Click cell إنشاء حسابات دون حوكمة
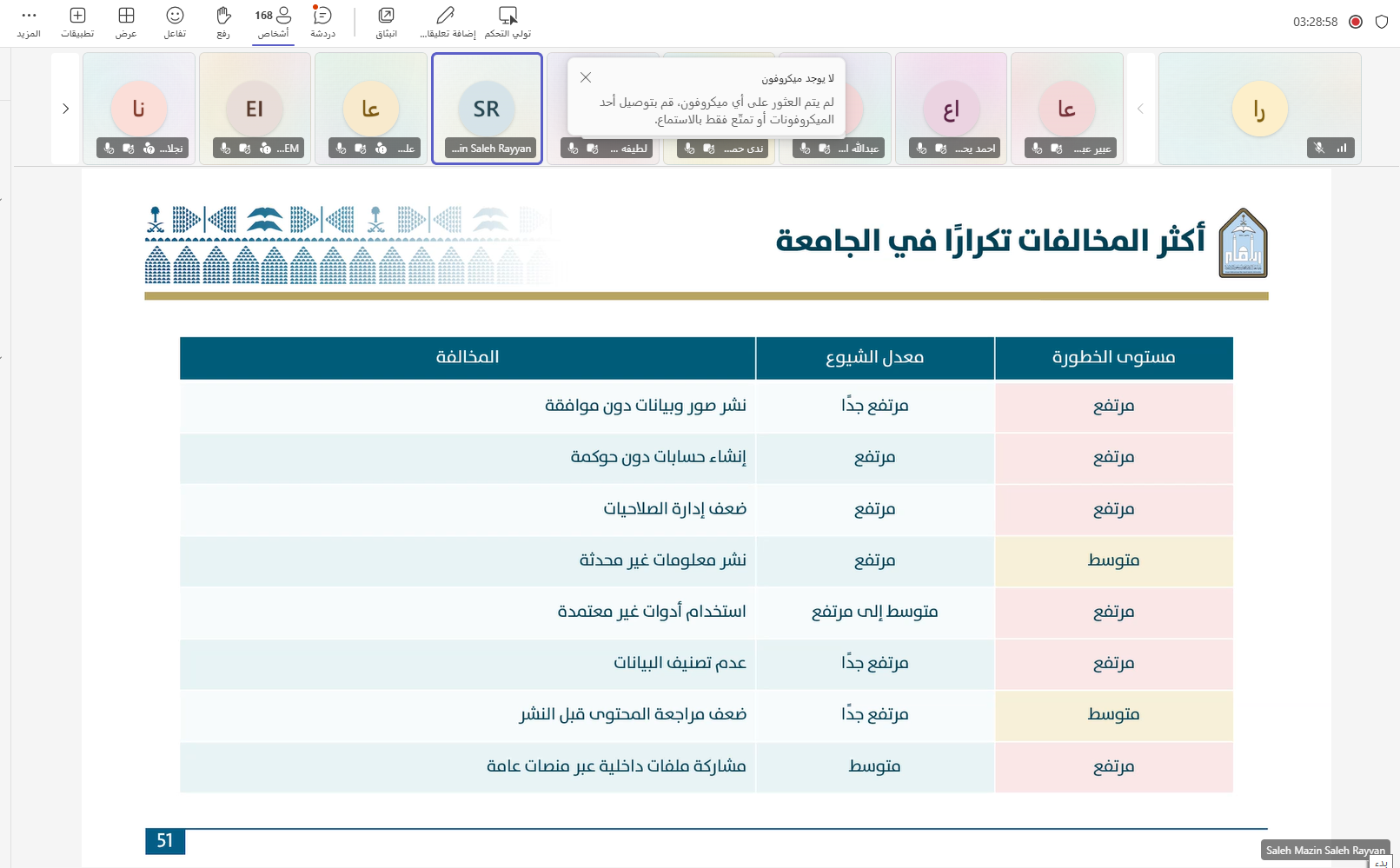The height and width of the screenshot is (868, 1400). 468,457
